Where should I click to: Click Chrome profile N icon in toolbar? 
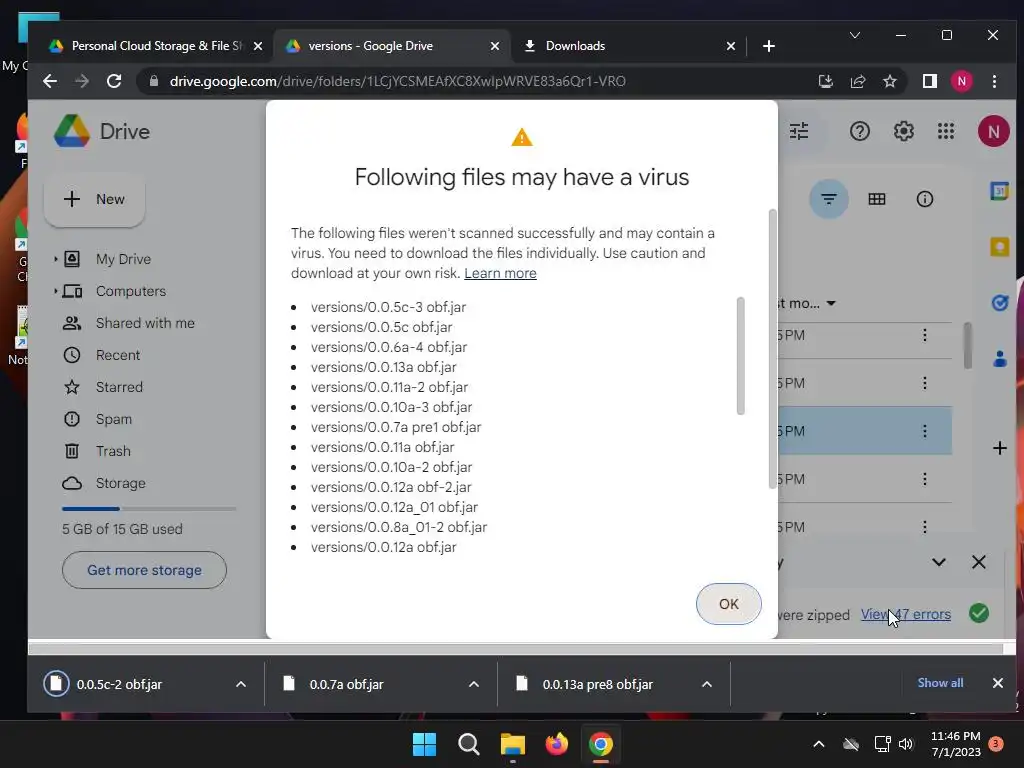(x=961, y=81)
